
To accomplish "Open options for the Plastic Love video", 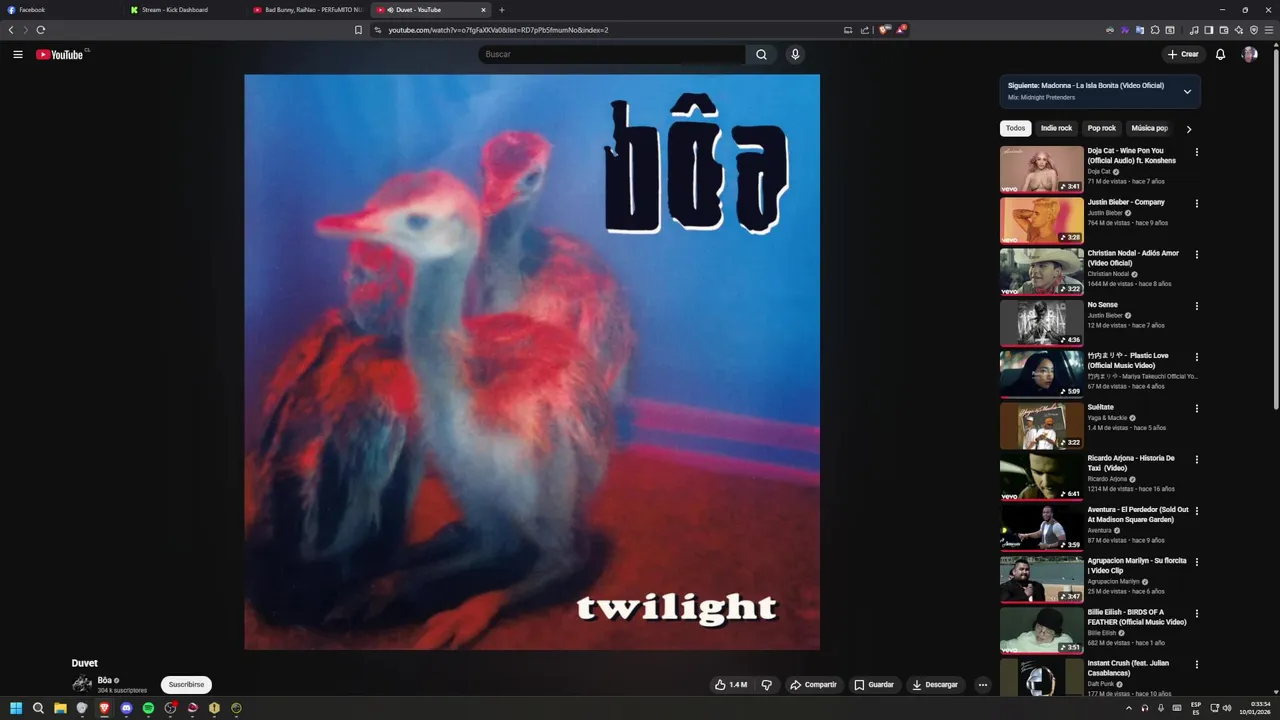I will 1196,357.
